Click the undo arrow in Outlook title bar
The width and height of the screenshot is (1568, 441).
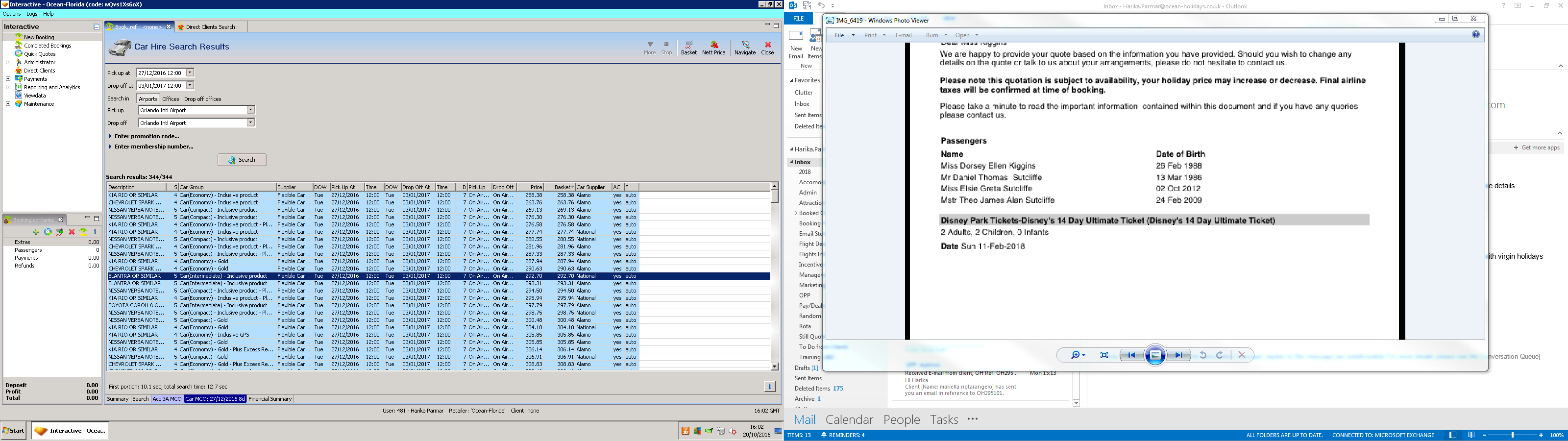(821, 5)
